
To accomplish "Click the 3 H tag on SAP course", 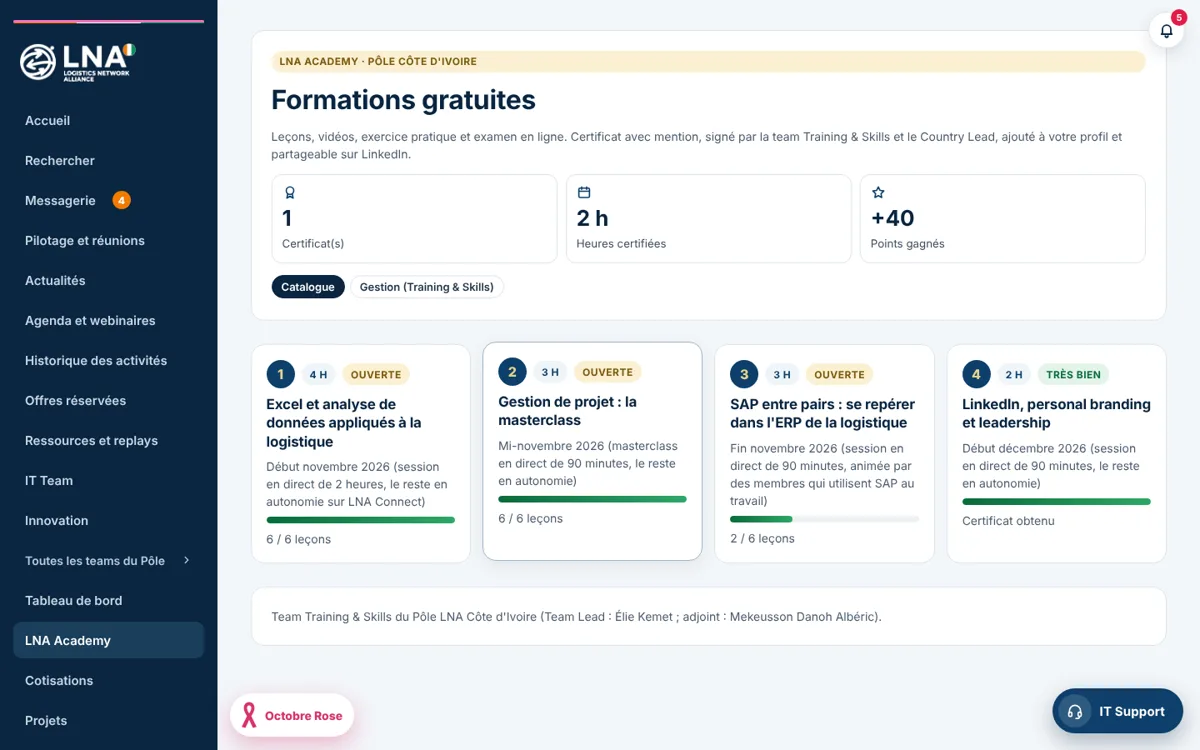I will pos(782,375).
